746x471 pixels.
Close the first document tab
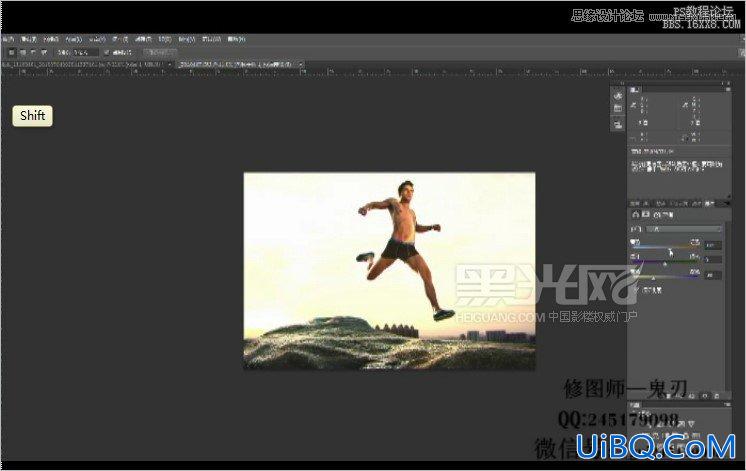click(170, 64)
